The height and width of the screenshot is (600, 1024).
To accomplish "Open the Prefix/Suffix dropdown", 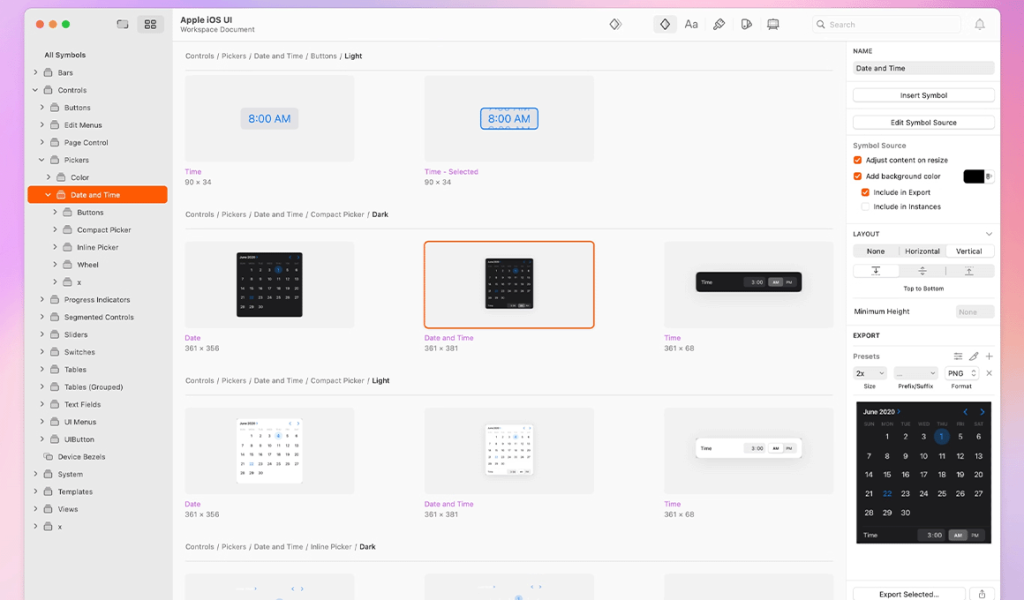I will (x=916, y=373).
